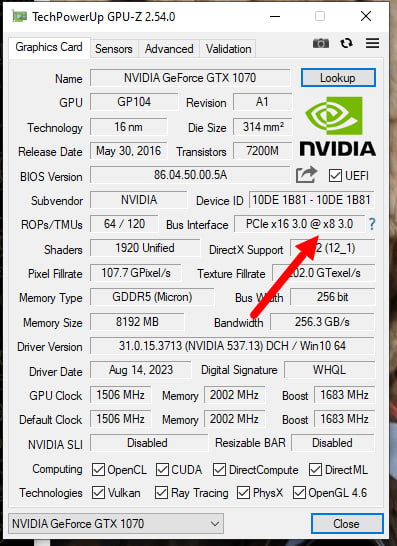The width and height of the screenshot is (397, 546).
Task: Click the Computing label text
Action: coord(57,469)
